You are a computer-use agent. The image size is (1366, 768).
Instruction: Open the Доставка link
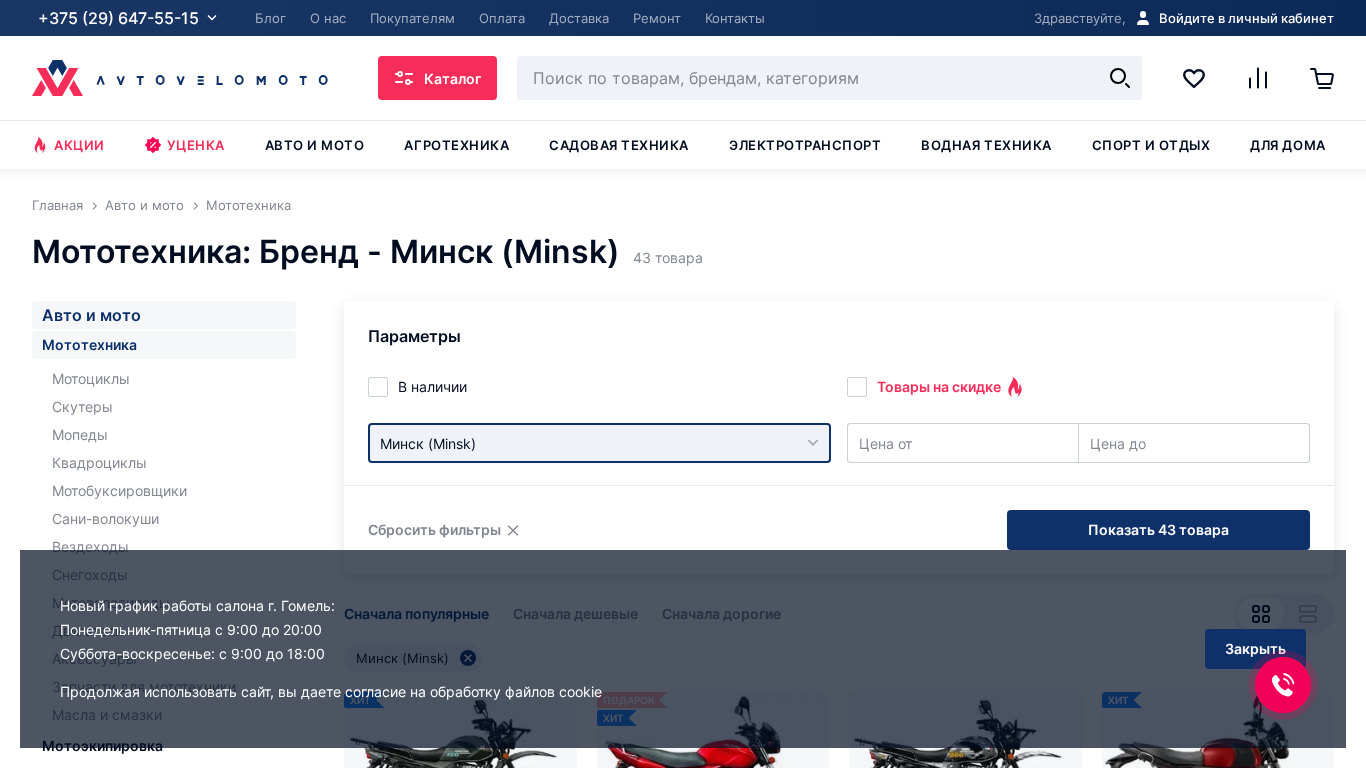coord(579,18)
